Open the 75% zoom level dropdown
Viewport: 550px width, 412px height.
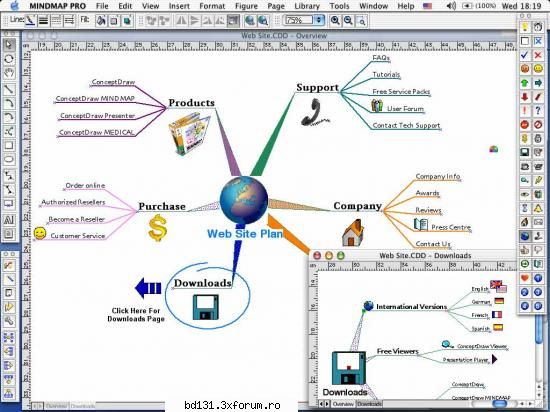pyautogui.click(x=319, y=20)
